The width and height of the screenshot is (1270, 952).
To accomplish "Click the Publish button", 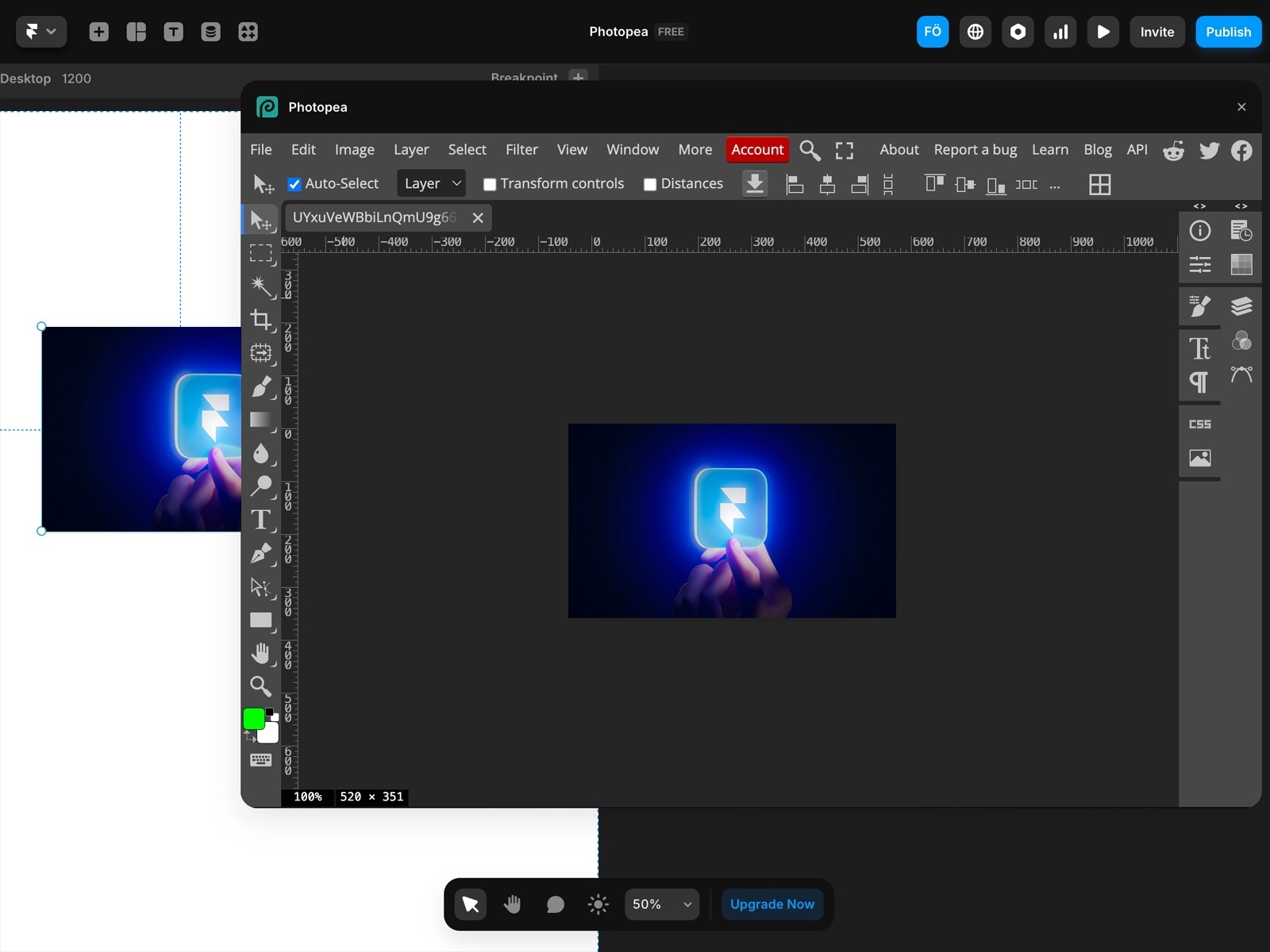I will (1227, 32).
